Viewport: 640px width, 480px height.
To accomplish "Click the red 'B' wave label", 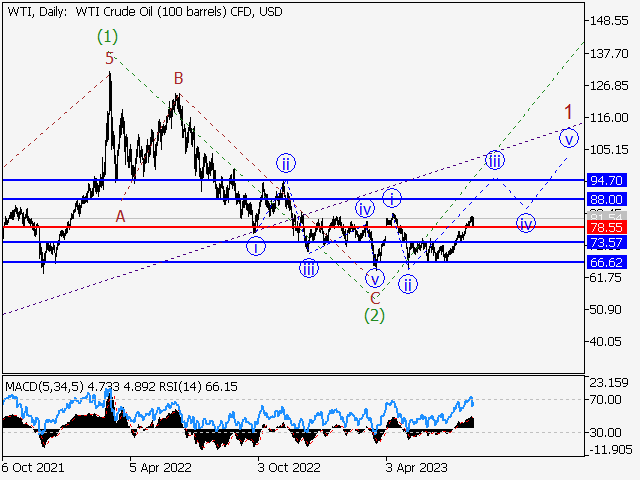I will tap(178, 78).
